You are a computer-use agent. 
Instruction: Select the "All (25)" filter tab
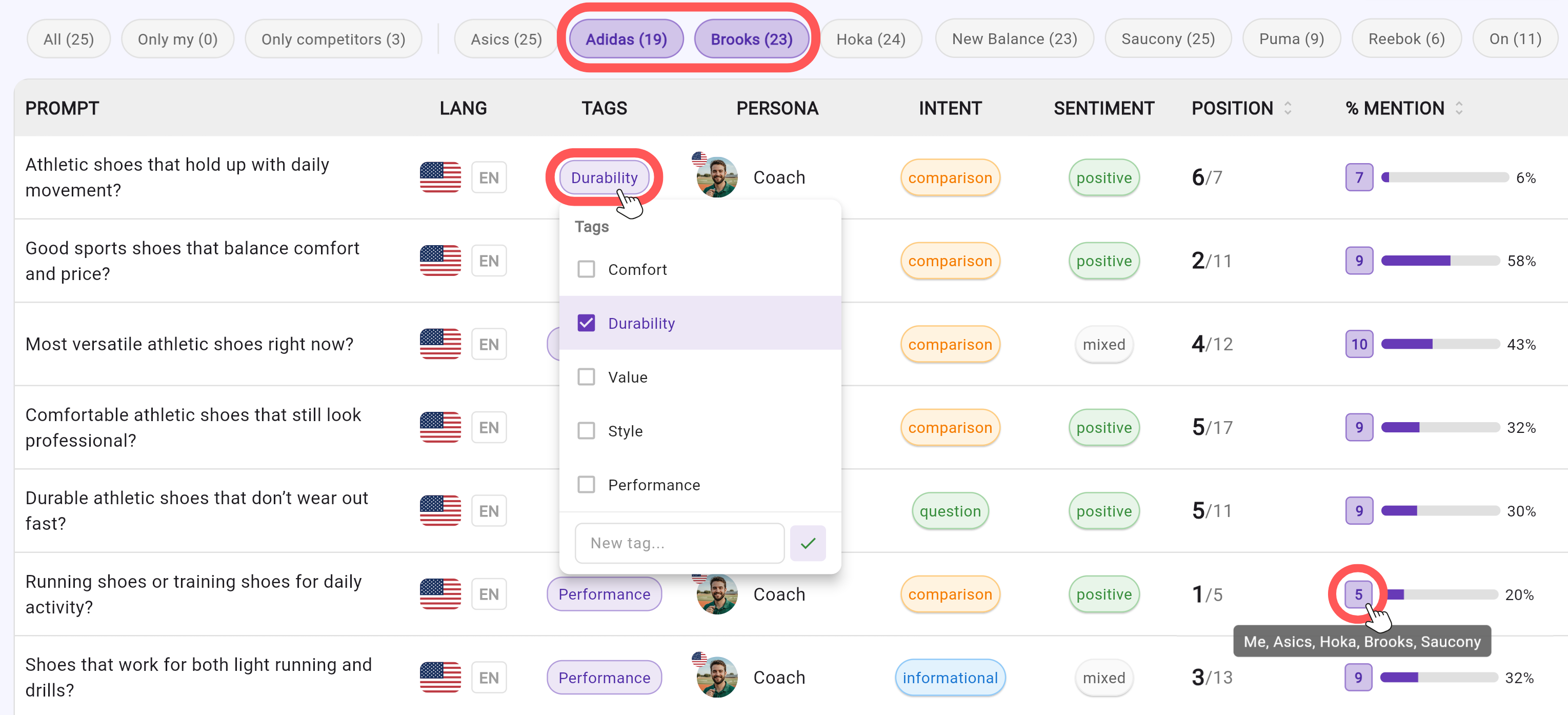pos(68,38)
